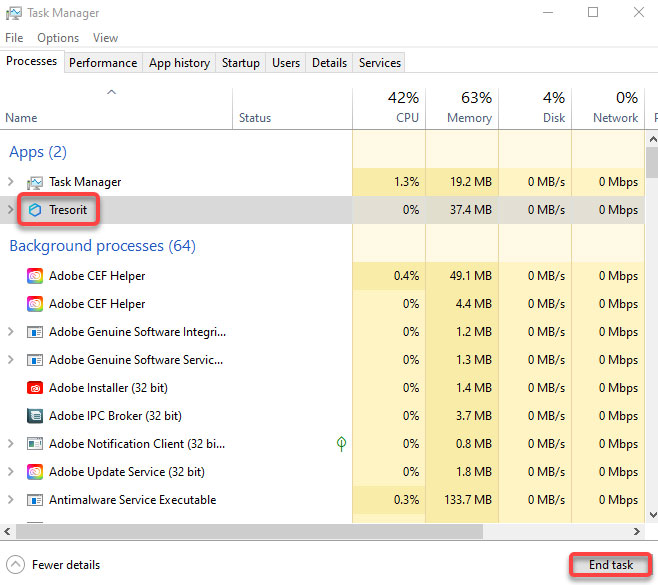
Task: Sort by the Disk column header
Action: click(535, 109)
